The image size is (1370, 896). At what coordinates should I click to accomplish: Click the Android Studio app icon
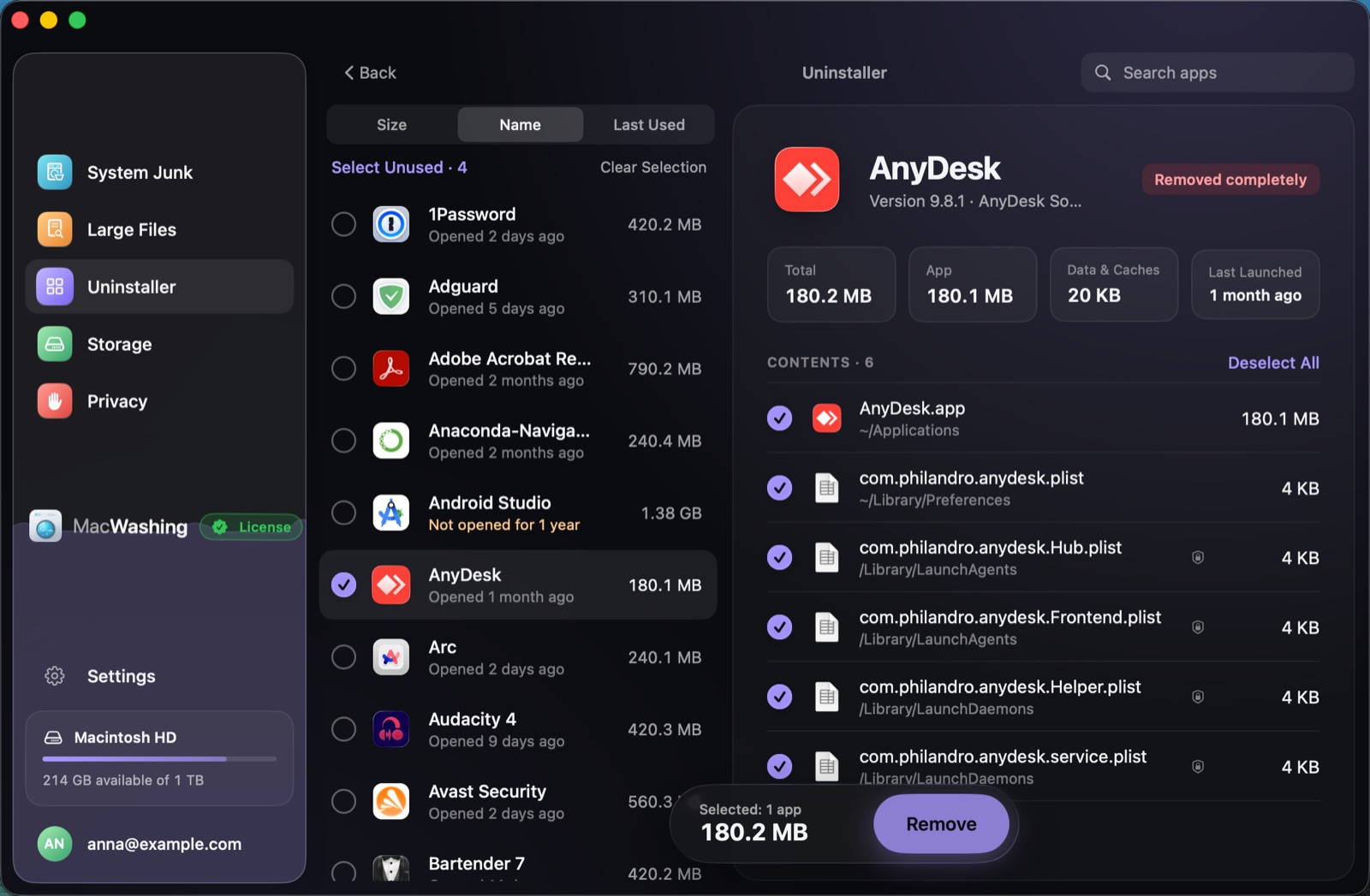391,513
